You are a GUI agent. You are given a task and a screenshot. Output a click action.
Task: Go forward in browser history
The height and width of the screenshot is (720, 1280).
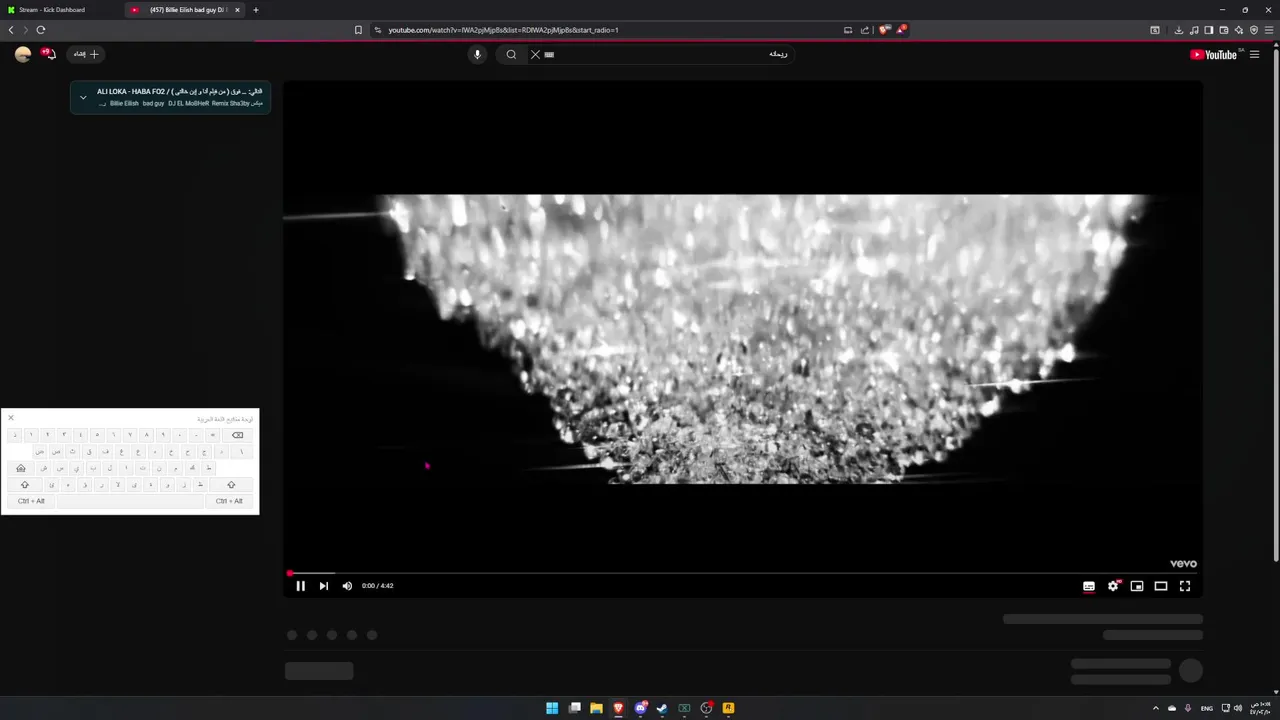tap(26, 30)
